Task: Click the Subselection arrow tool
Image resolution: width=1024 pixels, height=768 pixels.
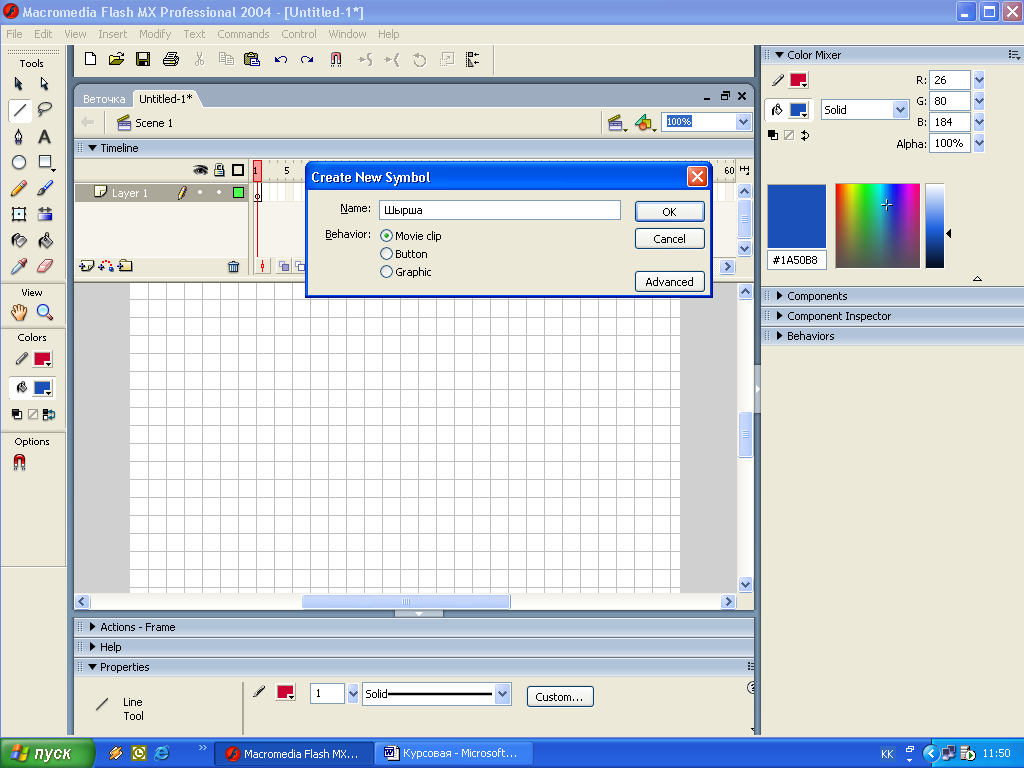Action: pos(44,84)
